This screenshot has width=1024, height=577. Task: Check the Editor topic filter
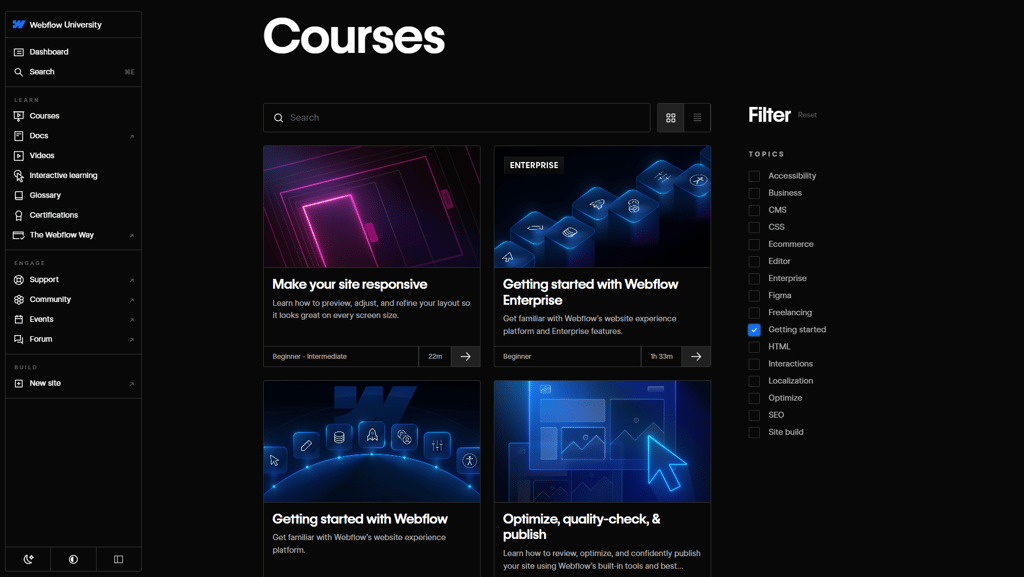[x=754, y=261]
